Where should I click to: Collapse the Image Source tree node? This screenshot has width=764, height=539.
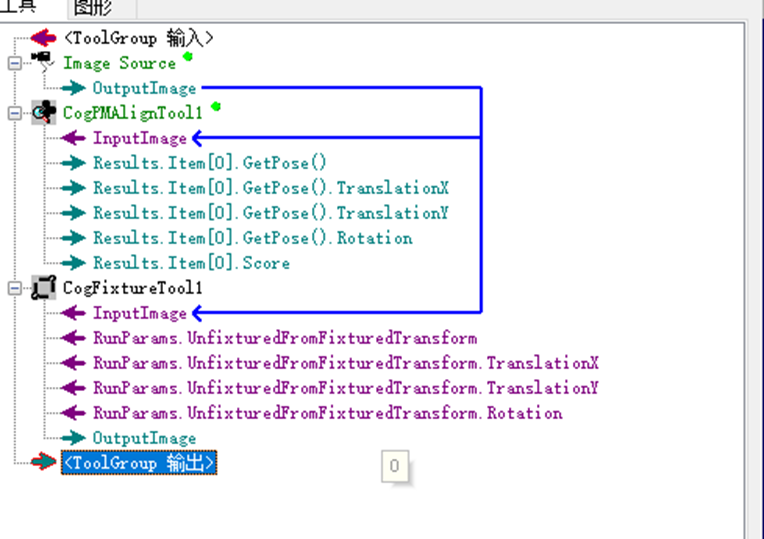tap(15, 63)
